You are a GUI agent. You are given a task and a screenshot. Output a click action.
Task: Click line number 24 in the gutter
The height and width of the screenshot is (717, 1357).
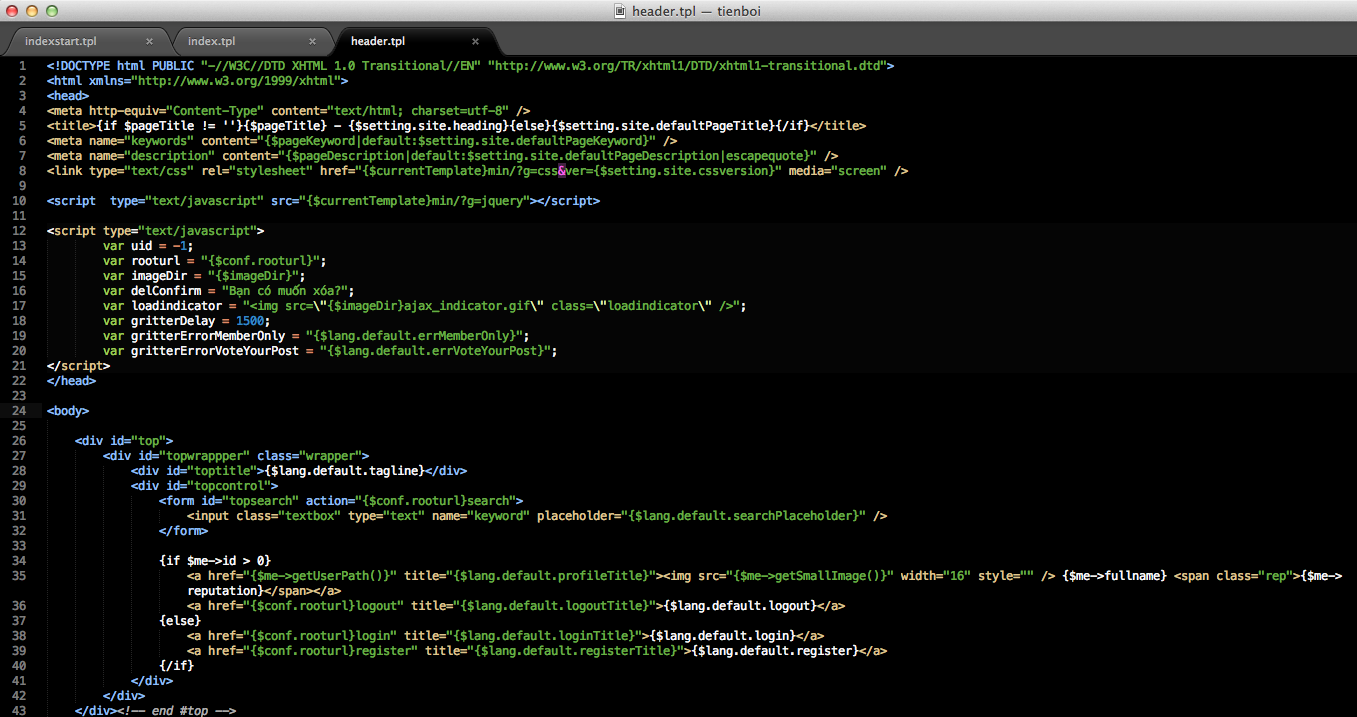19,411
